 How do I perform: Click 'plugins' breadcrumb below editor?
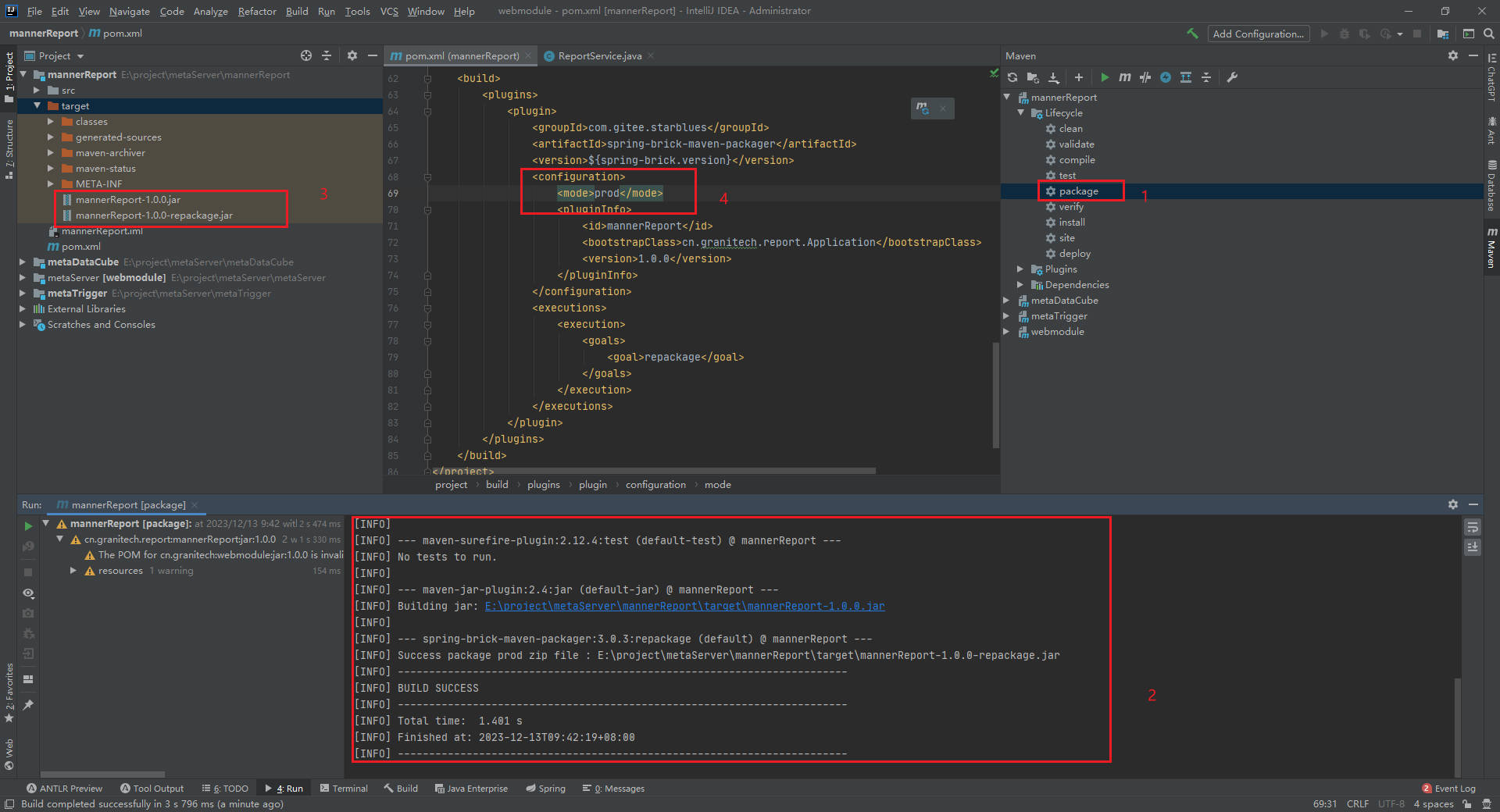tap(543, 484)
